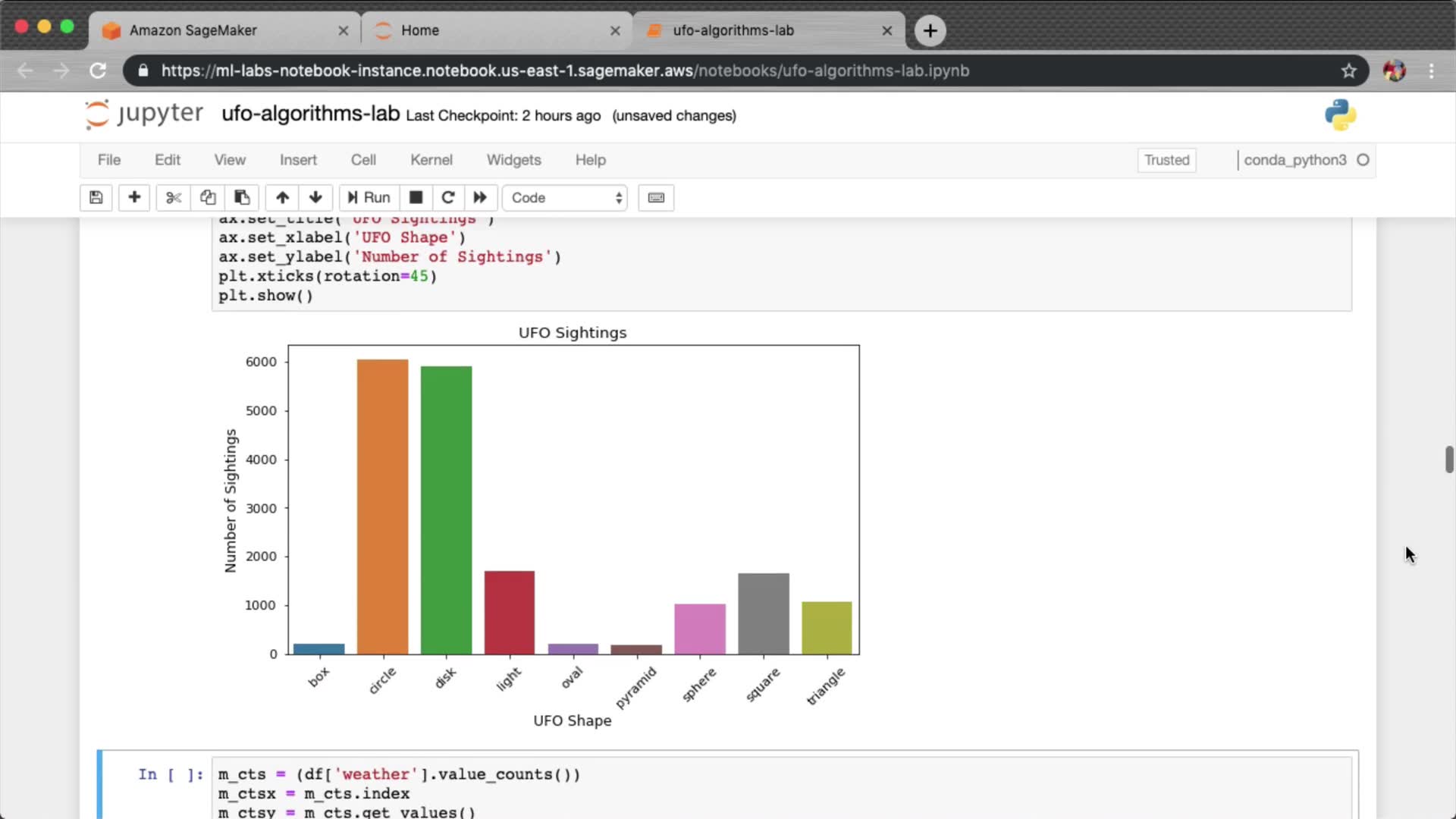Screen dimensions: 1456x819
Task: Click the notebook vertical scrollbar thumb
Action: [1448, 460]
